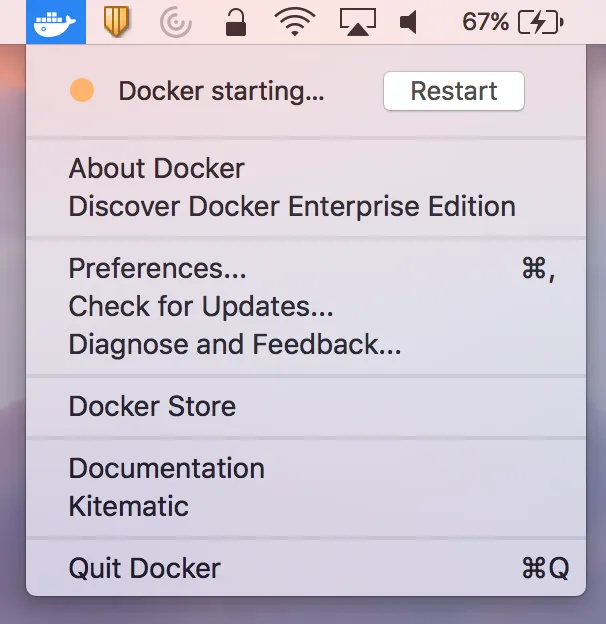The height and width of the screenshot is (624, 606).
Task: Select Quit Docker
Action: coord(306,568)
